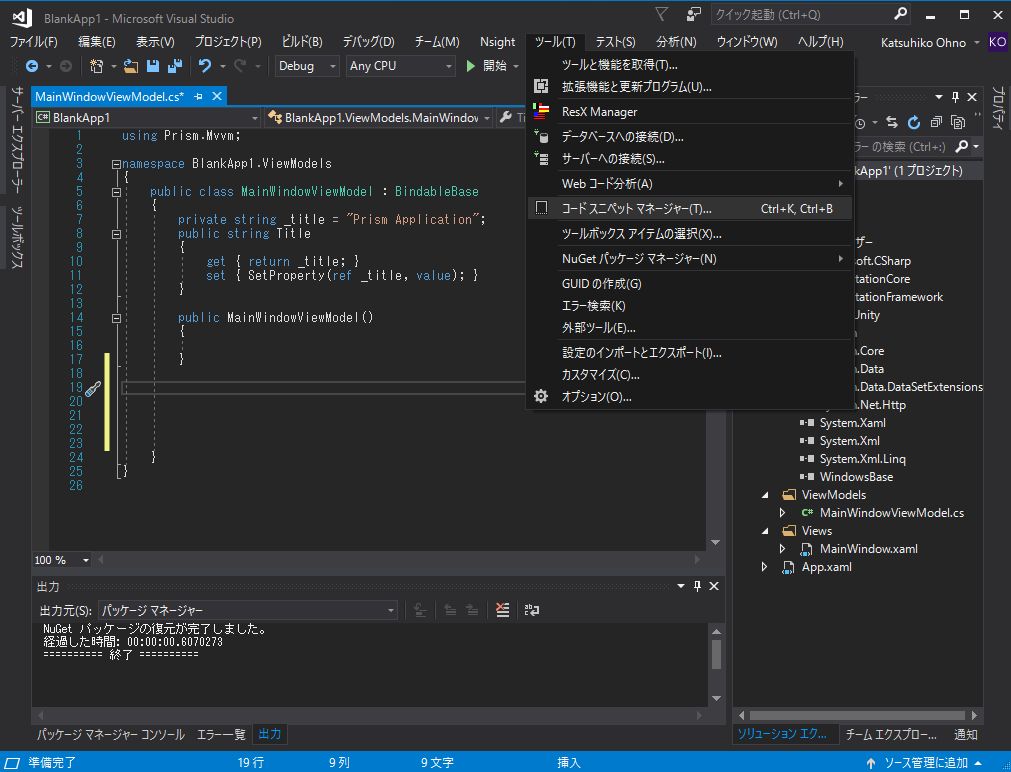This screenshot has width=1011, height=772.
Task: Click the Save All double-disk icon
Action: pos(175,66)
